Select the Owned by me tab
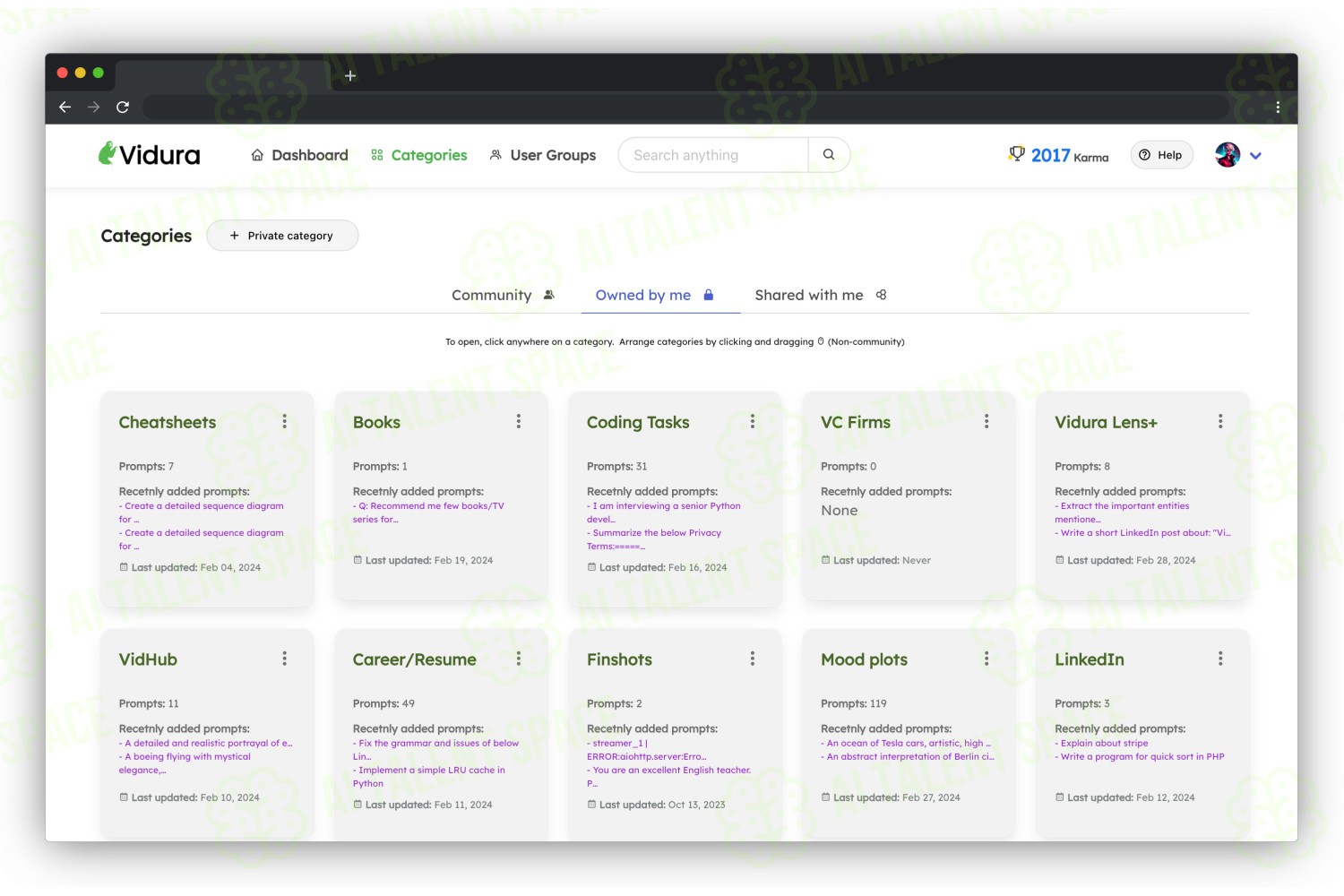Viewport: 1344px width, 896px height. click(x=655, y=295)
